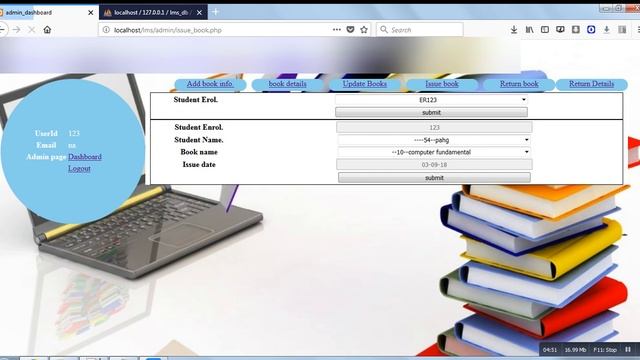Switch to the localhost / 127.0.0.1 tab
The width and height of the screenshot is (640, 360).
click(153, 13)
